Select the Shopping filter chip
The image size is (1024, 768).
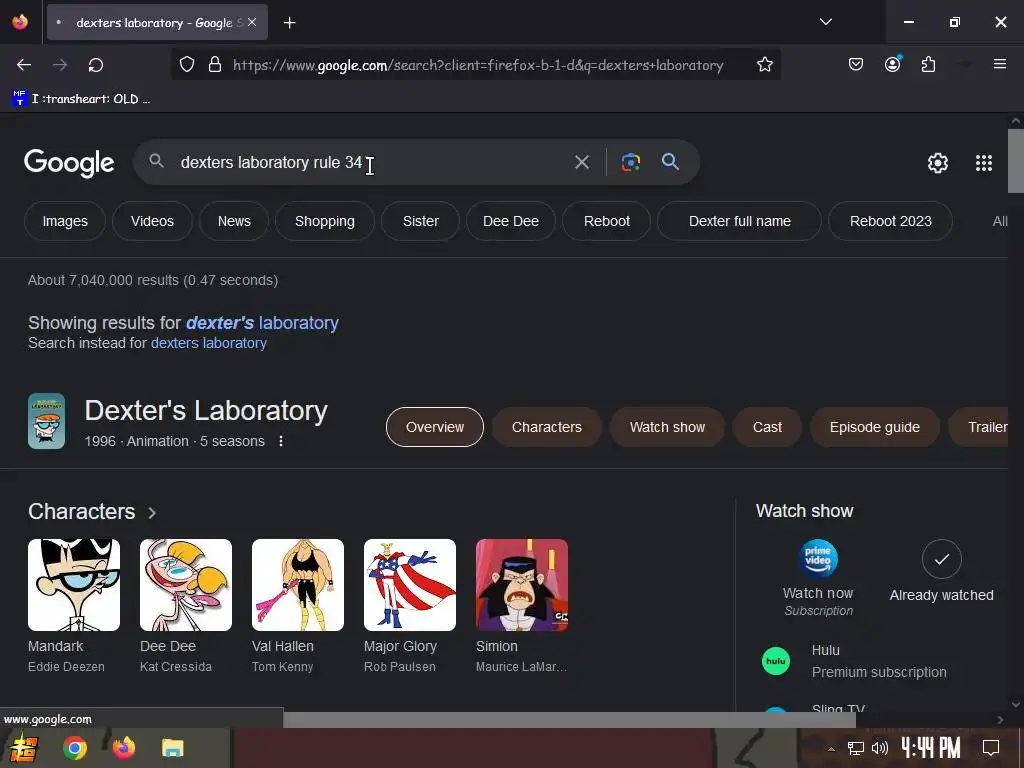click(325, 221)
